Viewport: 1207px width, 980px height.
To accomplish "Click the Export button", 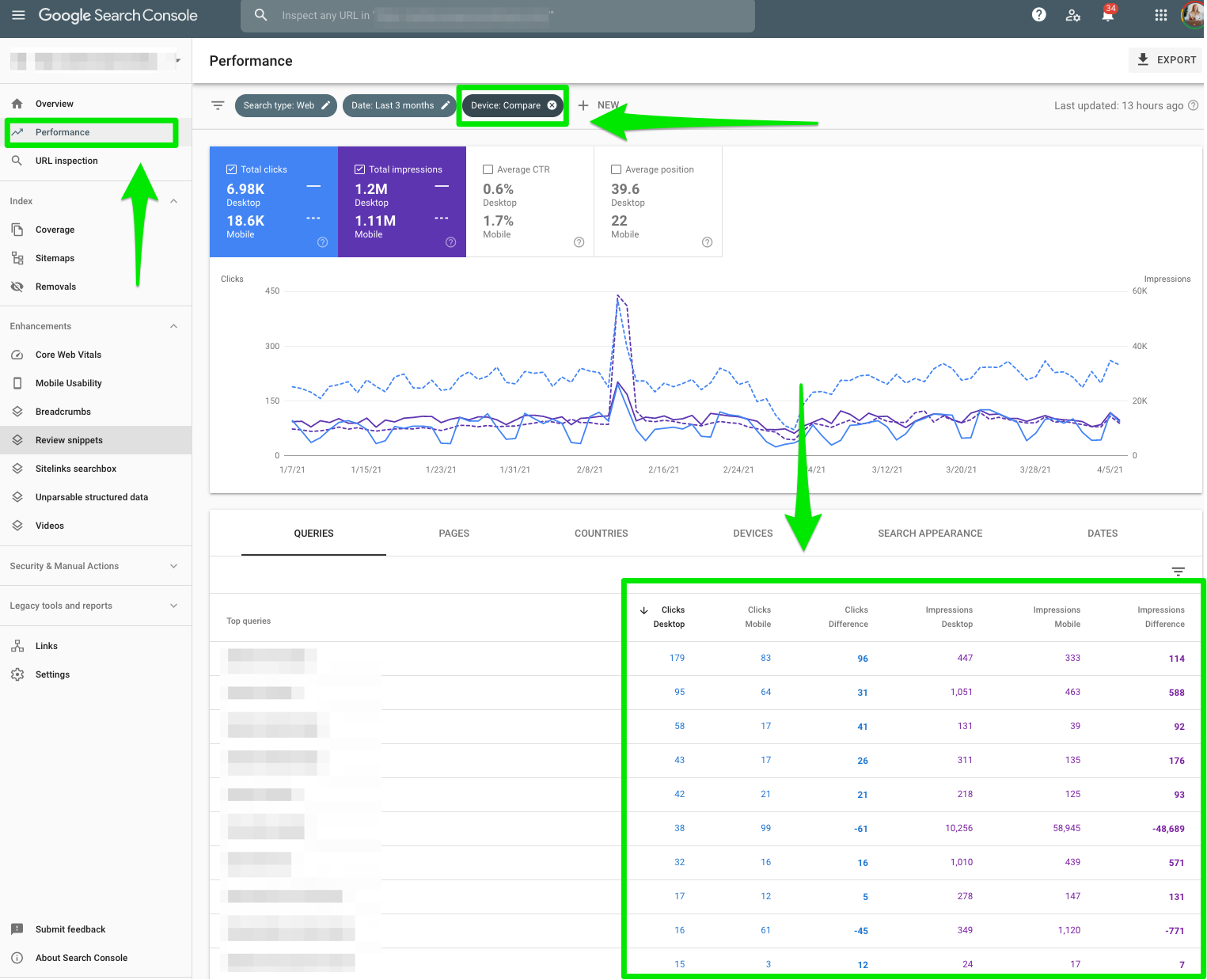I will point(1166,59).
